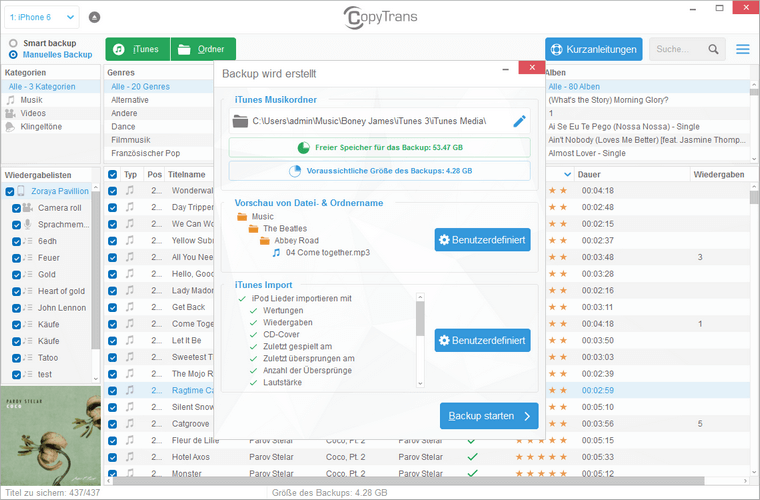Select the Manuelles Backup radio option
This screenshot has width=760, height=500.
click(x=13, y=55)
